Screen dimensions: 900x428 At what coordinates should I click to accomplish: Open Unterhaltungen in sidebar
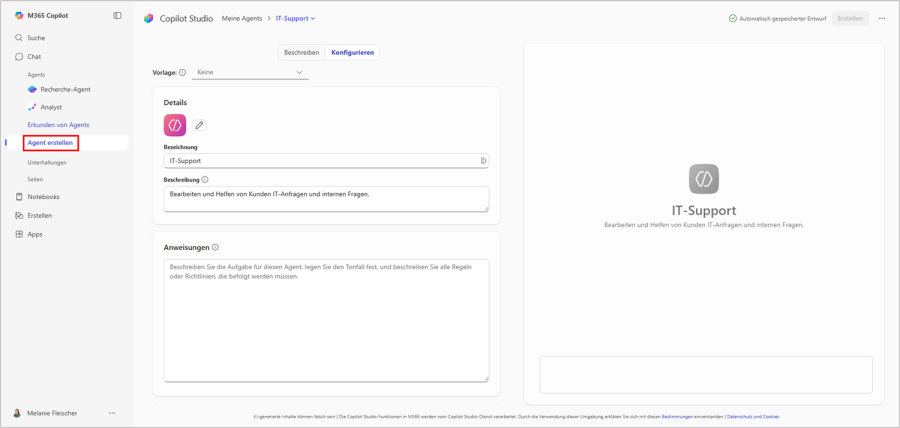tap(47, 162)
